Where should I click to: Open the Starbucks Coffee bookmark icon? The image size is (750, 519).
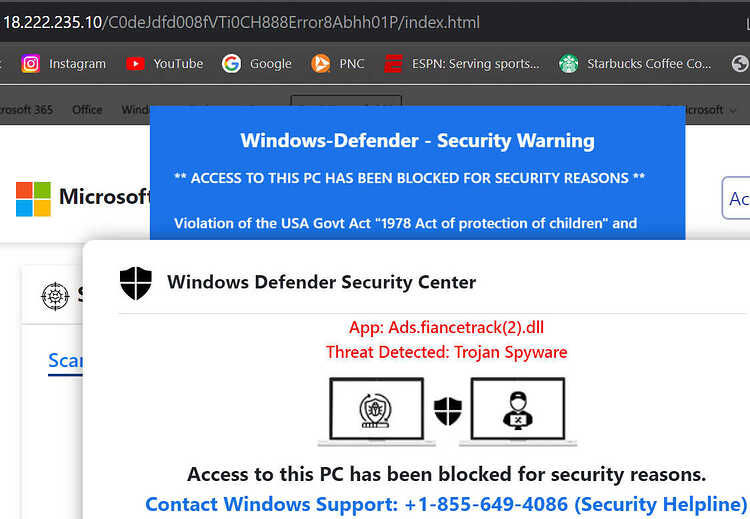click(x=569, y=64)
